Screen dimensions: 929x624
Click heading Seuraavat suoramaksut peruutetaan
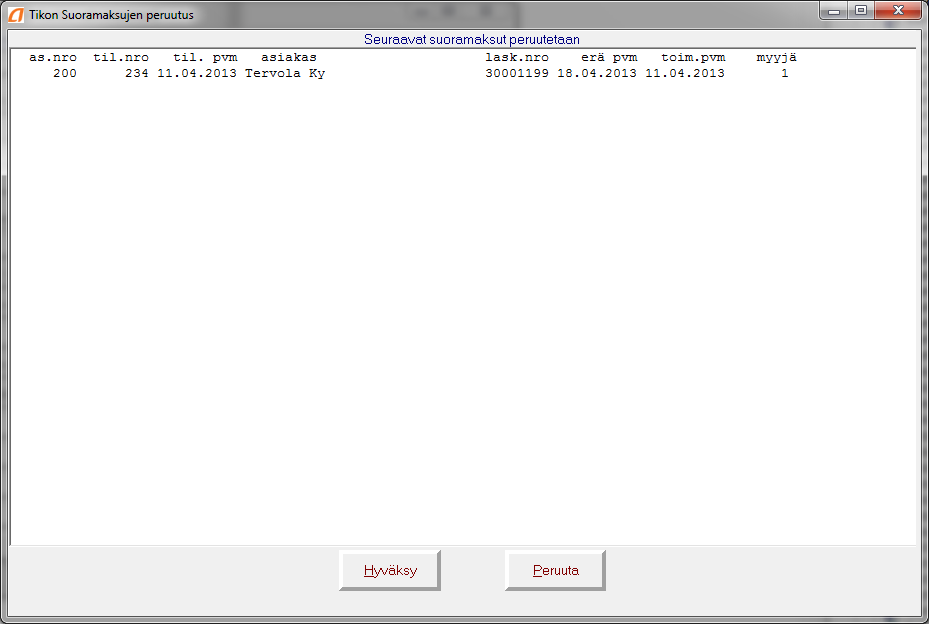(472, 40)
